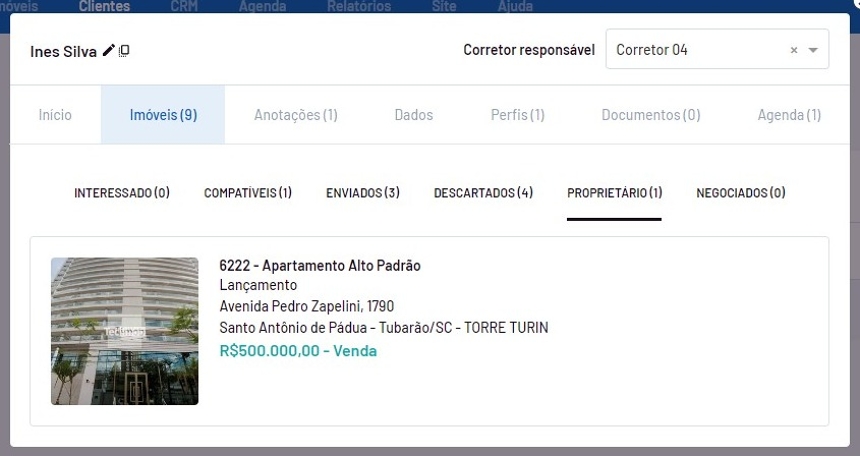Copy Ines Silva client name icon

pos(124,51)
